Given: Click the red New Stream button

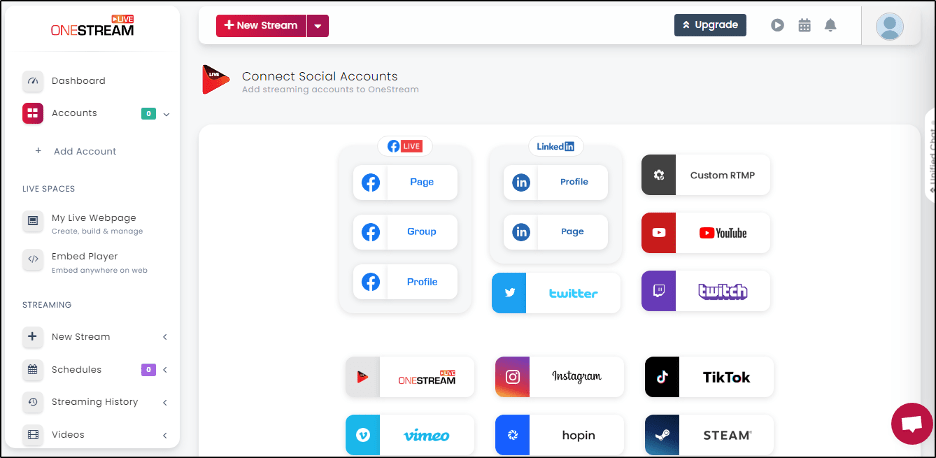Looking at the screenshot, I should (261, 26).
